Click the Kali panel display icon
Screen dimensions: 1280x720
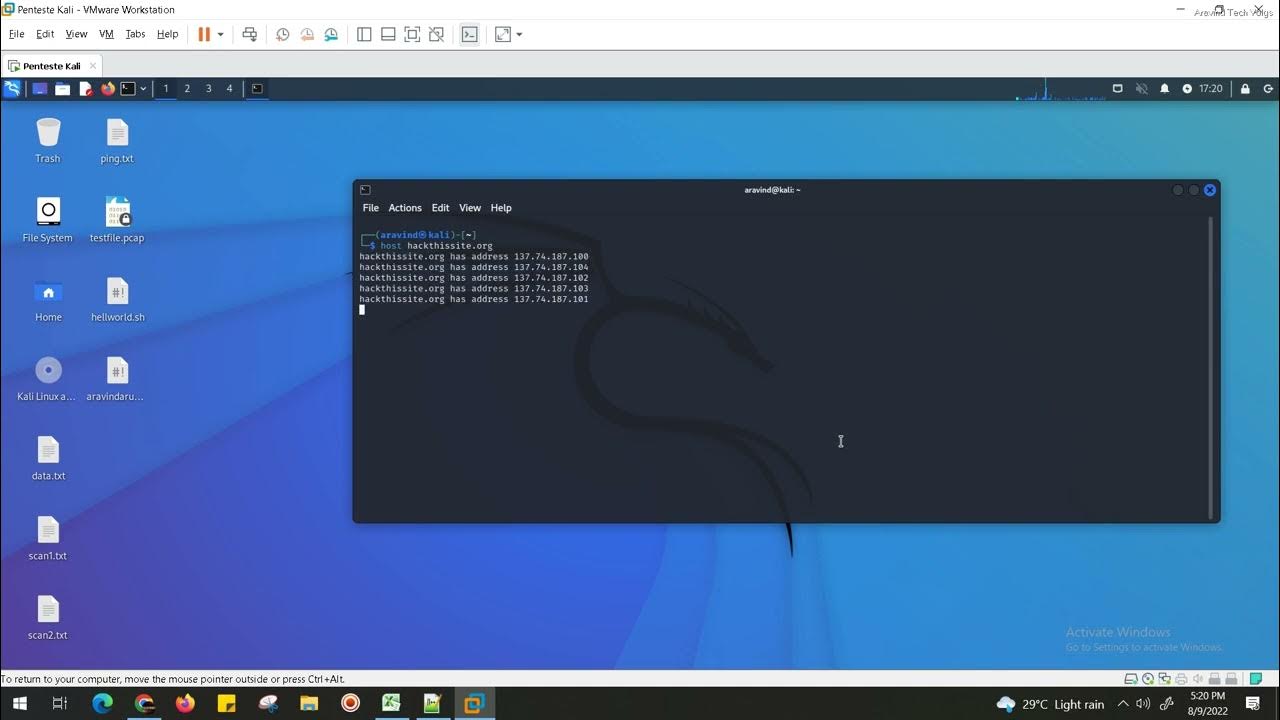click(1118, 88)
